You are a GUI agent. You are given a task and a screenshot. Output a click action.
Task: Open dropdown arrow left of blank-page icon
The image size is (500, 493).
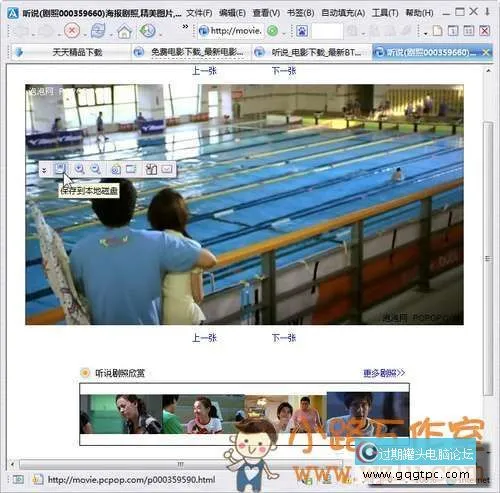click(426, 34)
